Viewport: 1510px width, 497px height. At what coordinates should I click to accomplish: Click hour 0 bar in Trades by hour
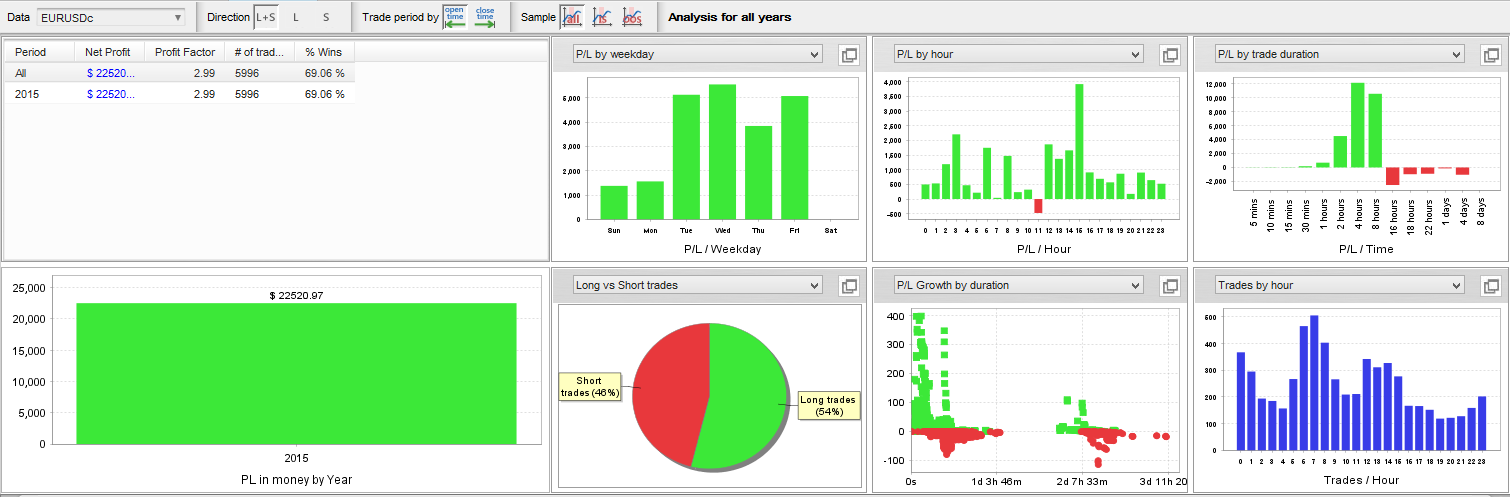[x=1241, y=401]
